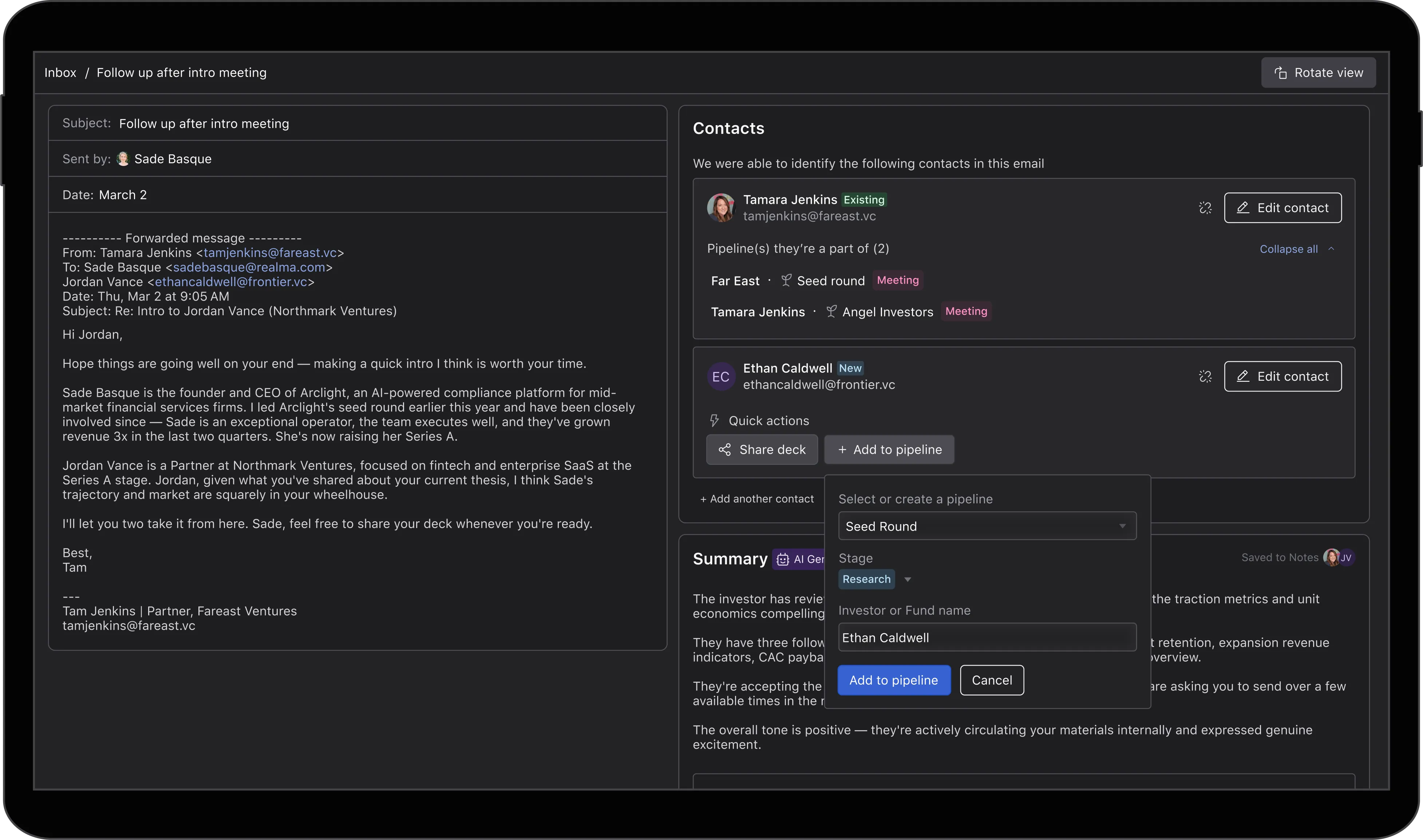The height and width of the screenshot is (840, 1423).
Task: Click Add another contact
Action: coord(757,499)
